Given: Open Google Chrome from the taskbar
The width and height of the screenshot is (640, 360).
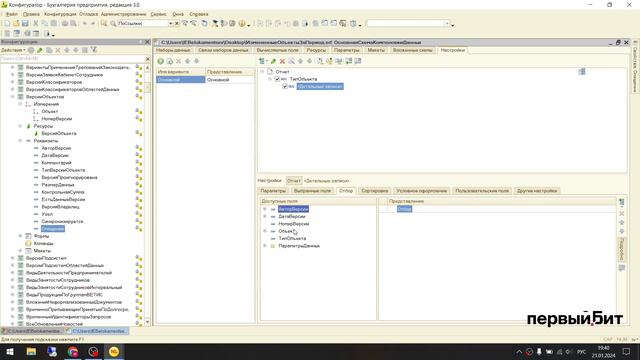Looking at the screenshot, I should (73, 351).
